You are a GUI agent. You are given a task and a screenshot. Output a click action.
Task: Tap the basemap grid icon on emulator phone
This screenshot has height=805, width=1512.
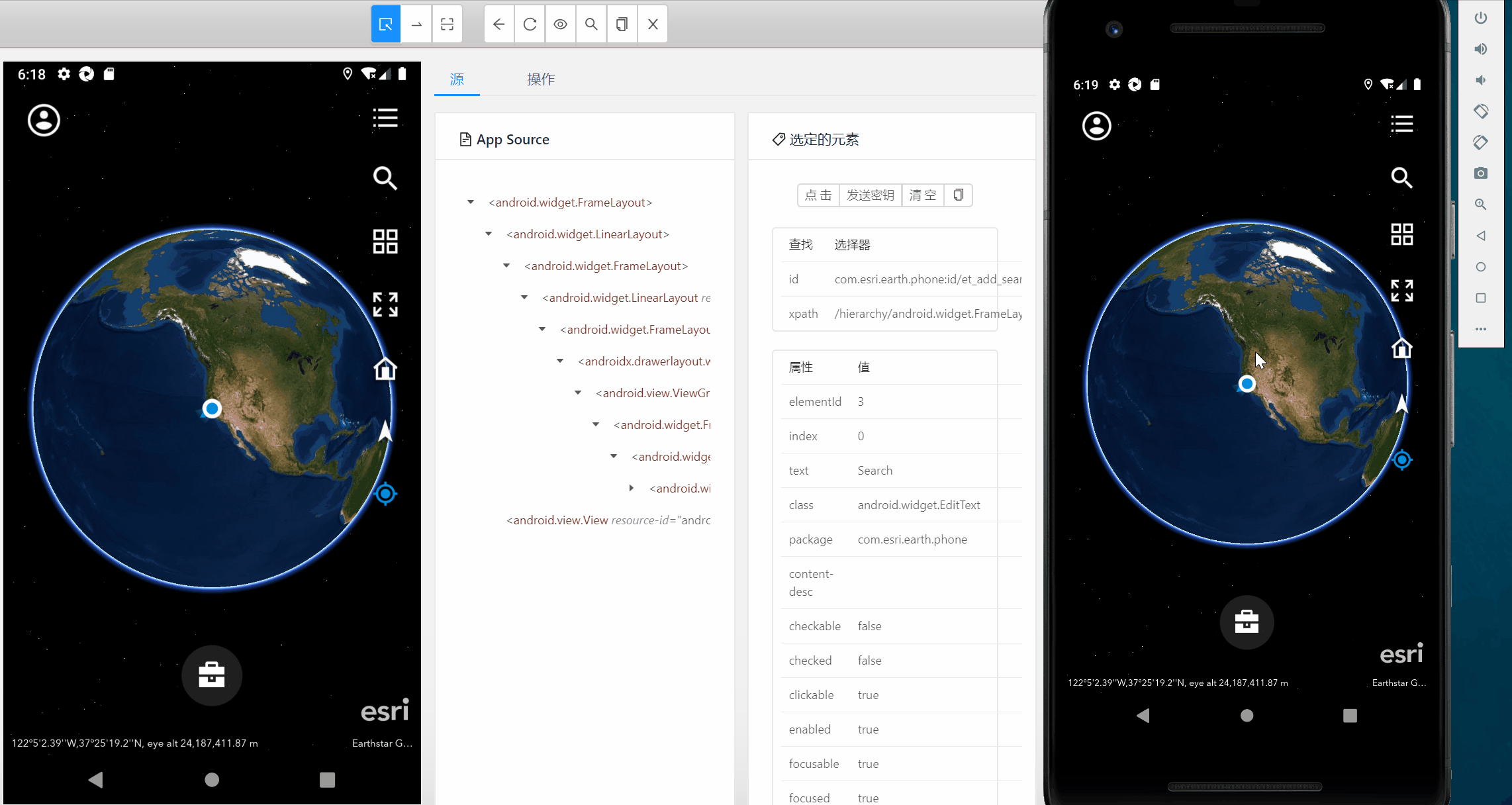pyautogui.click(x=1402, y=234)
